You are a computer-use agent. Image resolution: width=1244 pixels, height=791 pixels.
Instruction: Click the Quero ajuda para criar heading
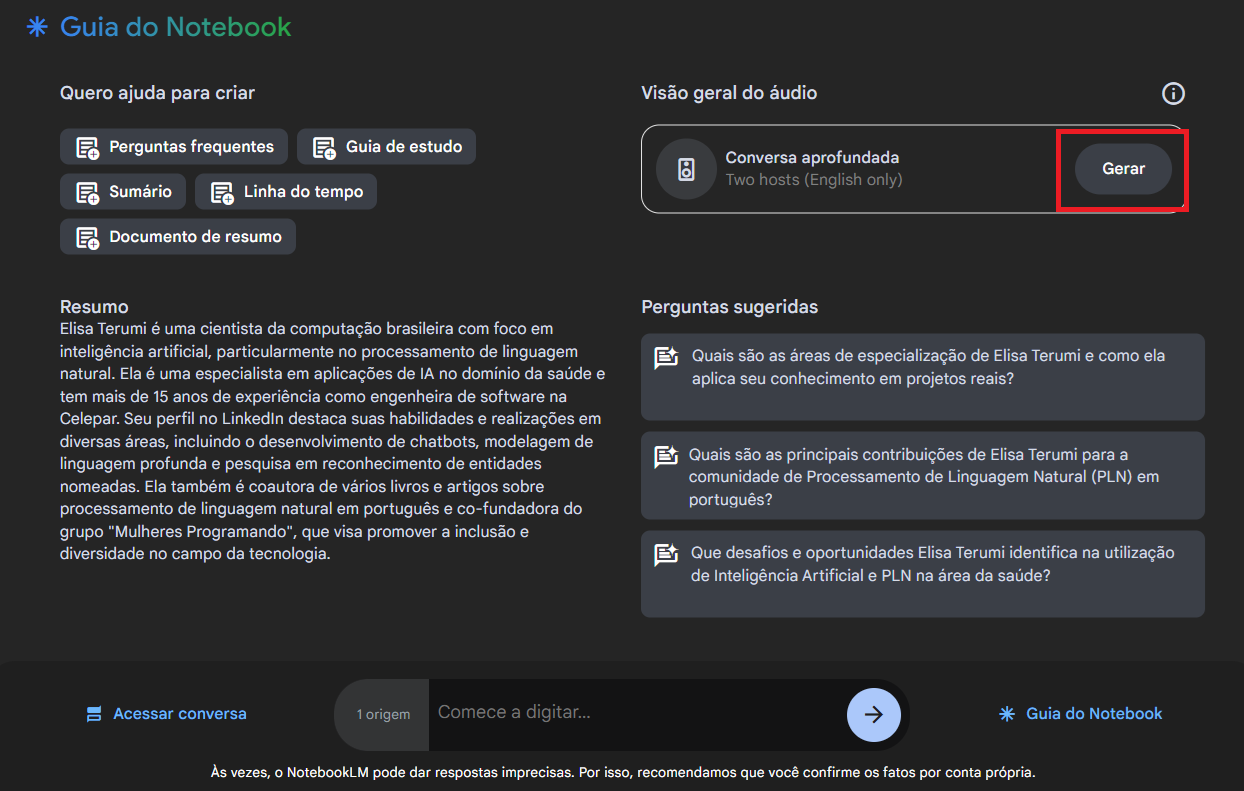157,93
